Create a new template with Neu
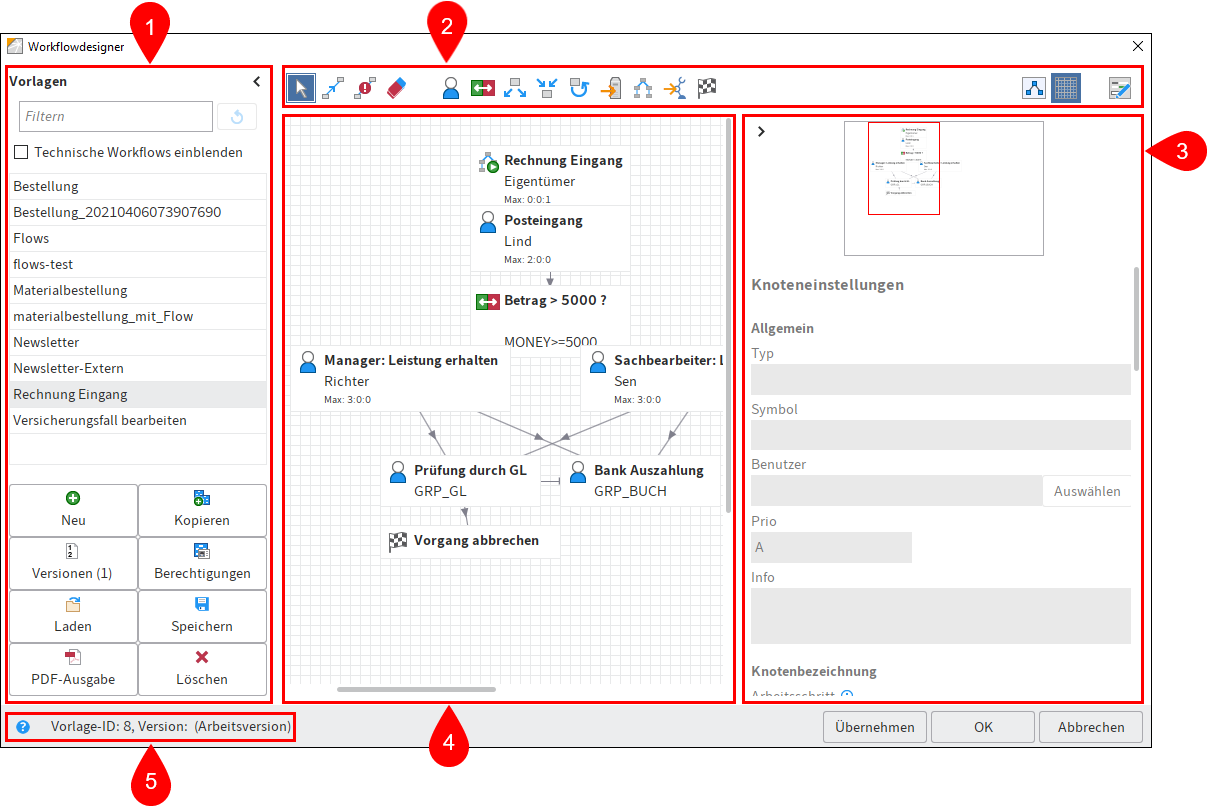Image resolution: width=1208 pixels, height=807 pixels. click(73, 510)
